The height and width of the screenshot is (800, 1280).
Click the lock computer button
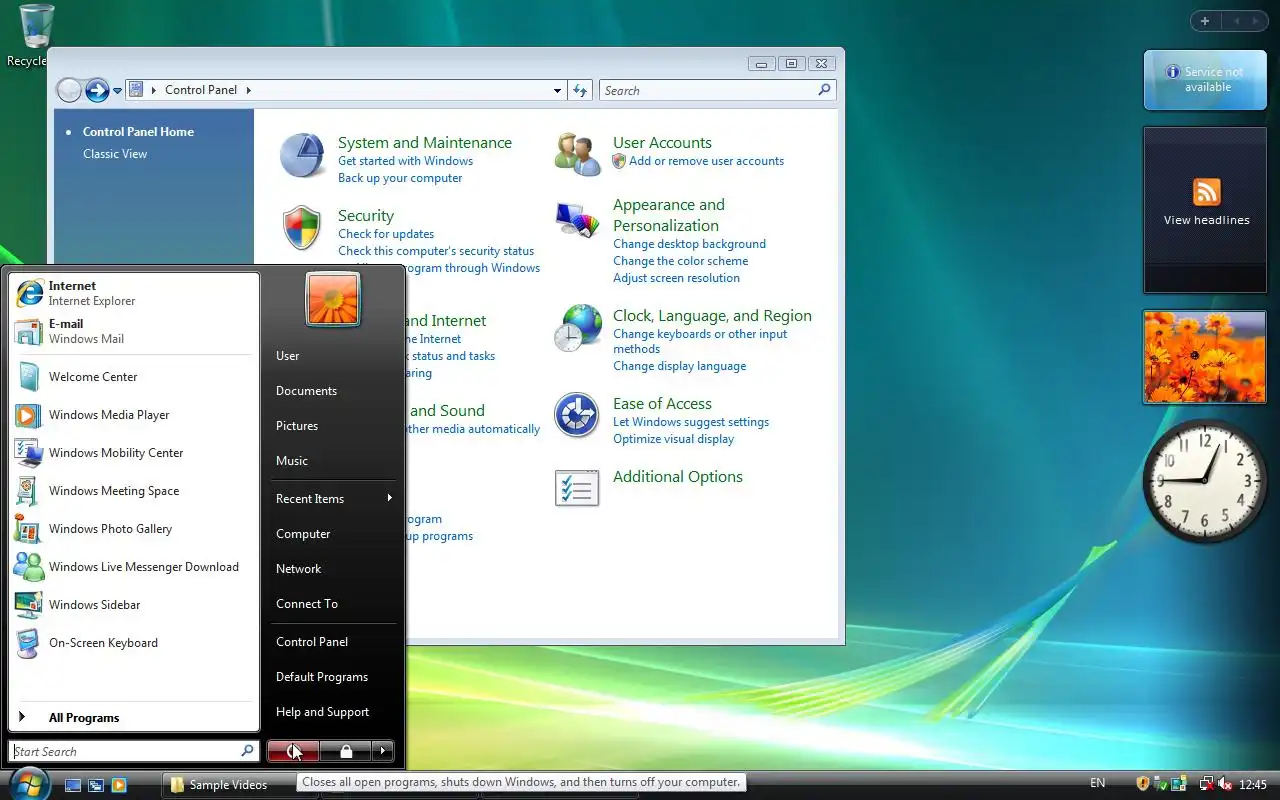(x=346, y=751)
